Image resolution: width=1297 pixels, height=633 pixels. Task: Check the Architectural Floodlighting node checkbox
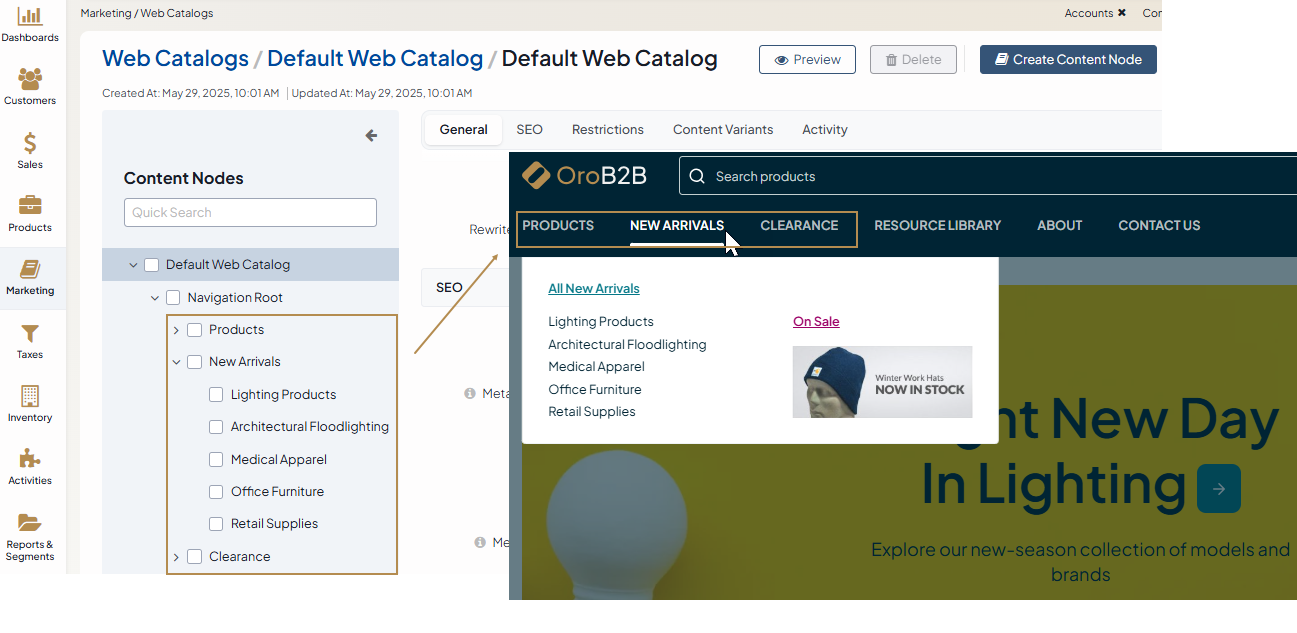pyautogui.click(x=216, y=427)
